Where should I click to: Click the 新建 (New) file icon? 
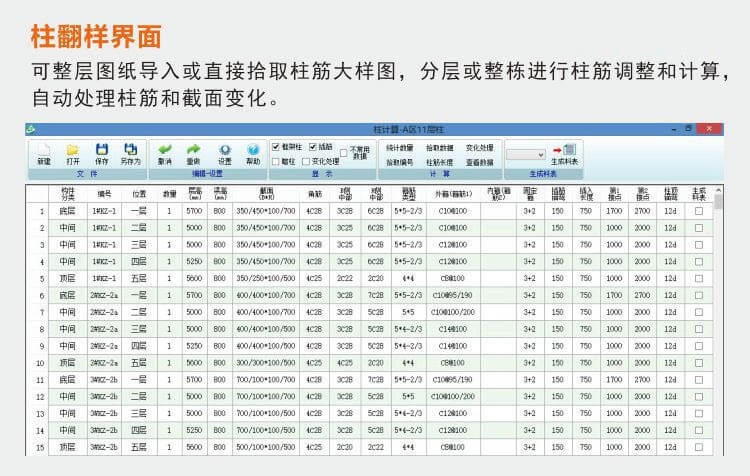point(44,150)
